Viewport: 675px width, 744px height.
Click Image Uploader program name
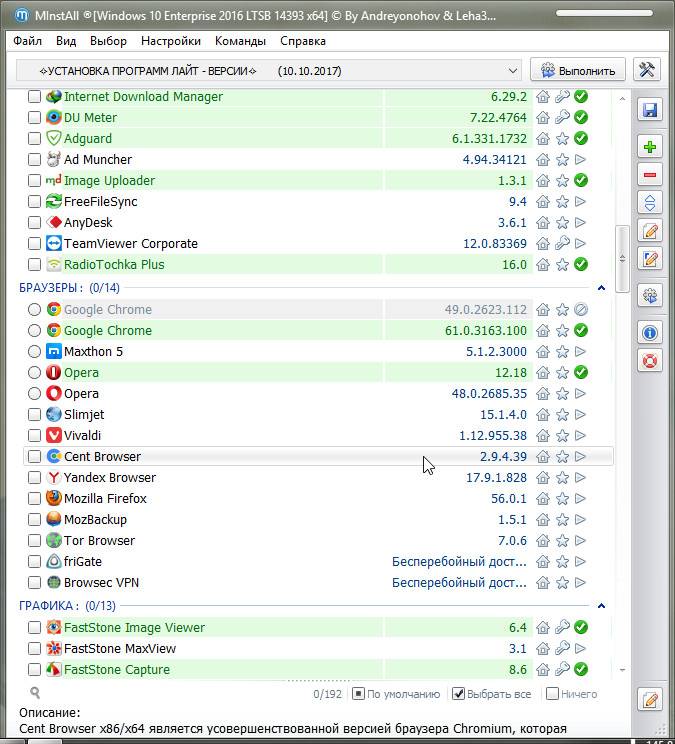click(109, 181)
